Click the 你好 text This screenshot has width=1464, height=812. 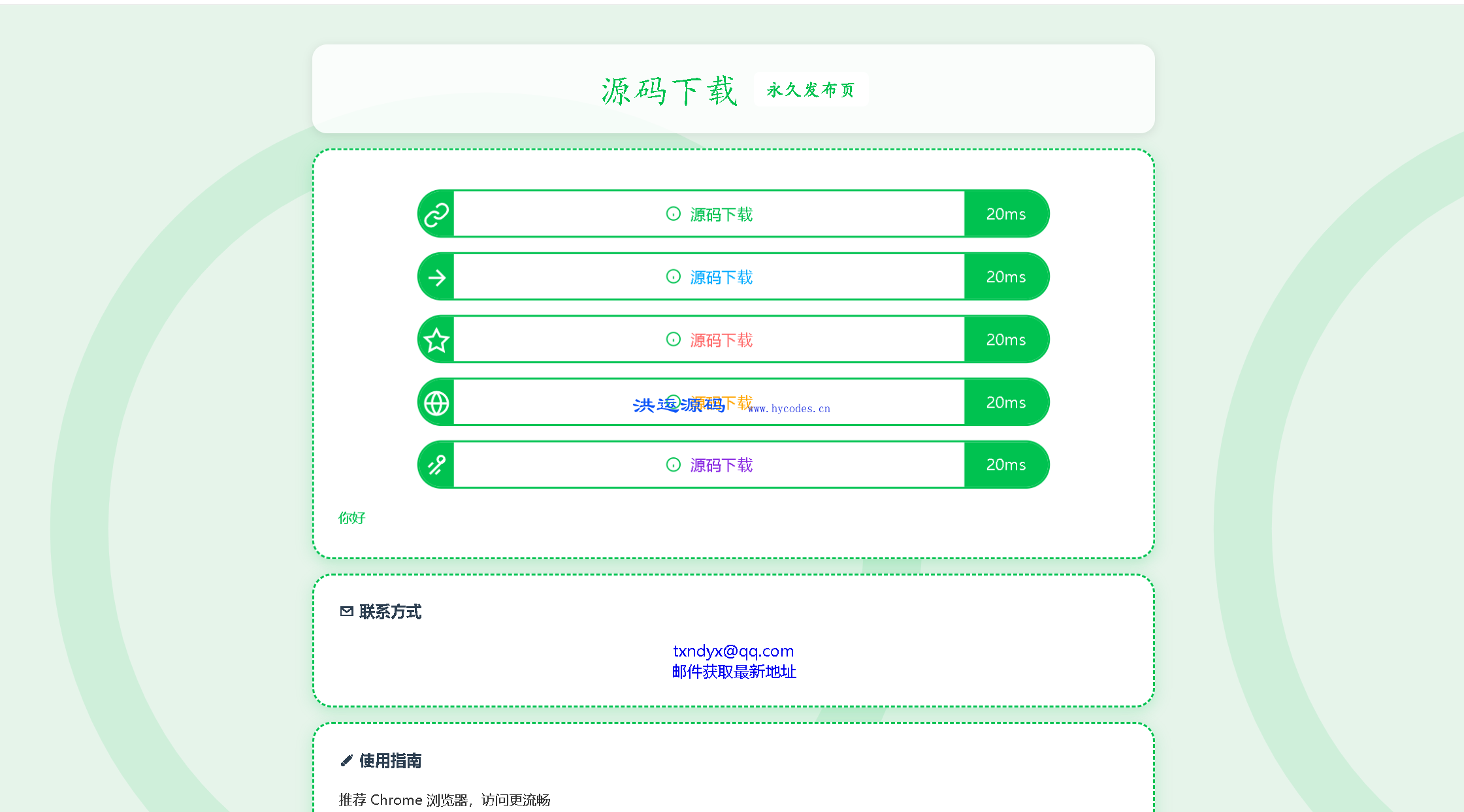(x=351, y=518)
